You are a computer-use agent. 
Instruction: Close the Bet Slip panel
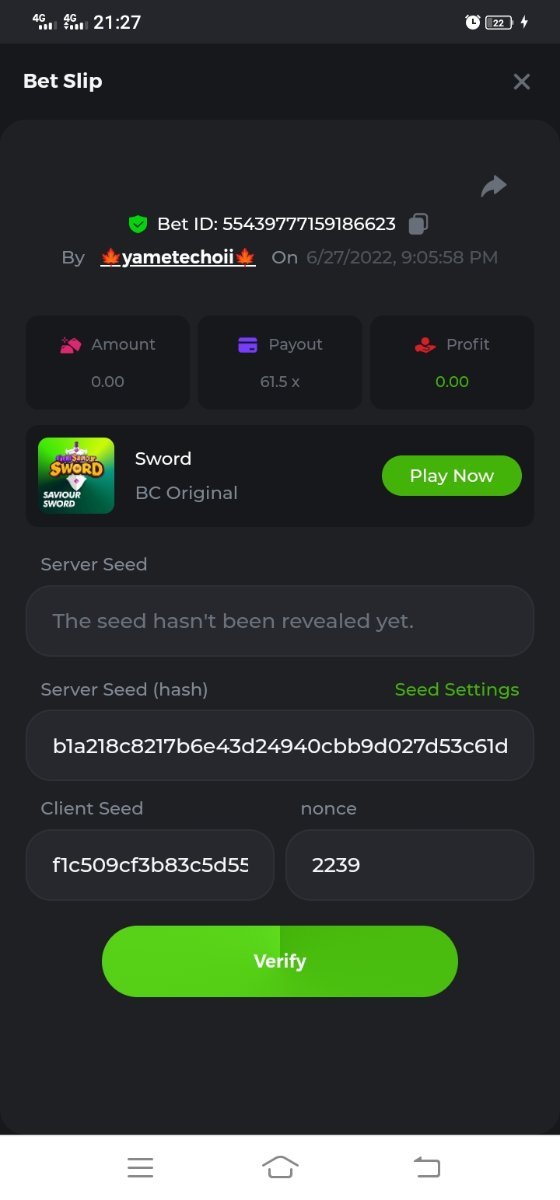521,82
